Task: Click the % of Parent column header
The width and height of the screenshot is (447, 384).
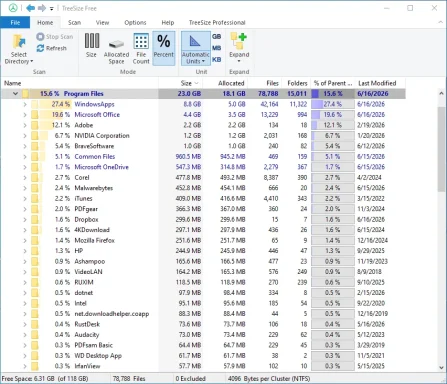Action: pos(332,83)
